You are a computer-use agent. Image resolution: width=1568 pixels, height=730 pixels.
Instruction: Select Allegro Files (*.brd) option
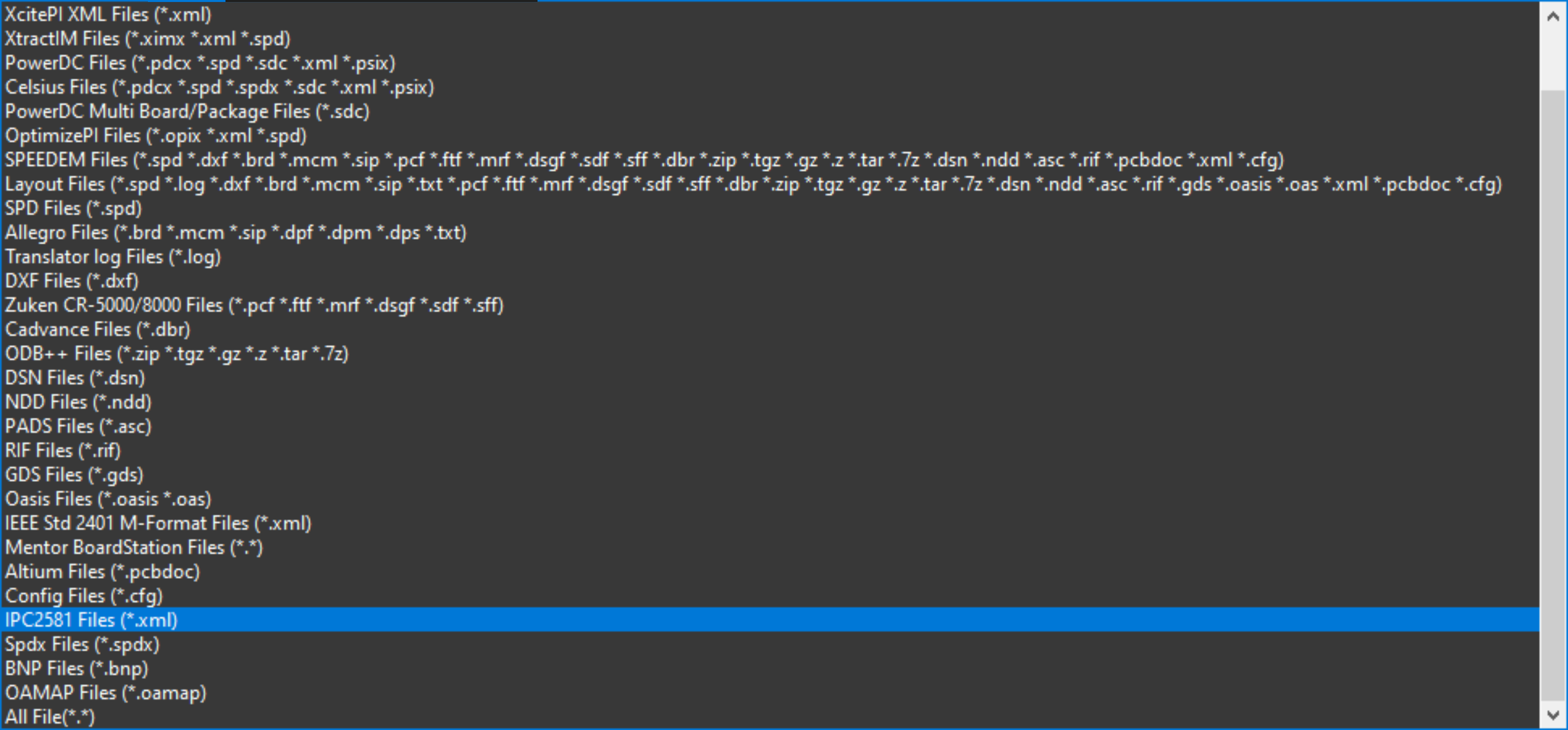point(235,233)
